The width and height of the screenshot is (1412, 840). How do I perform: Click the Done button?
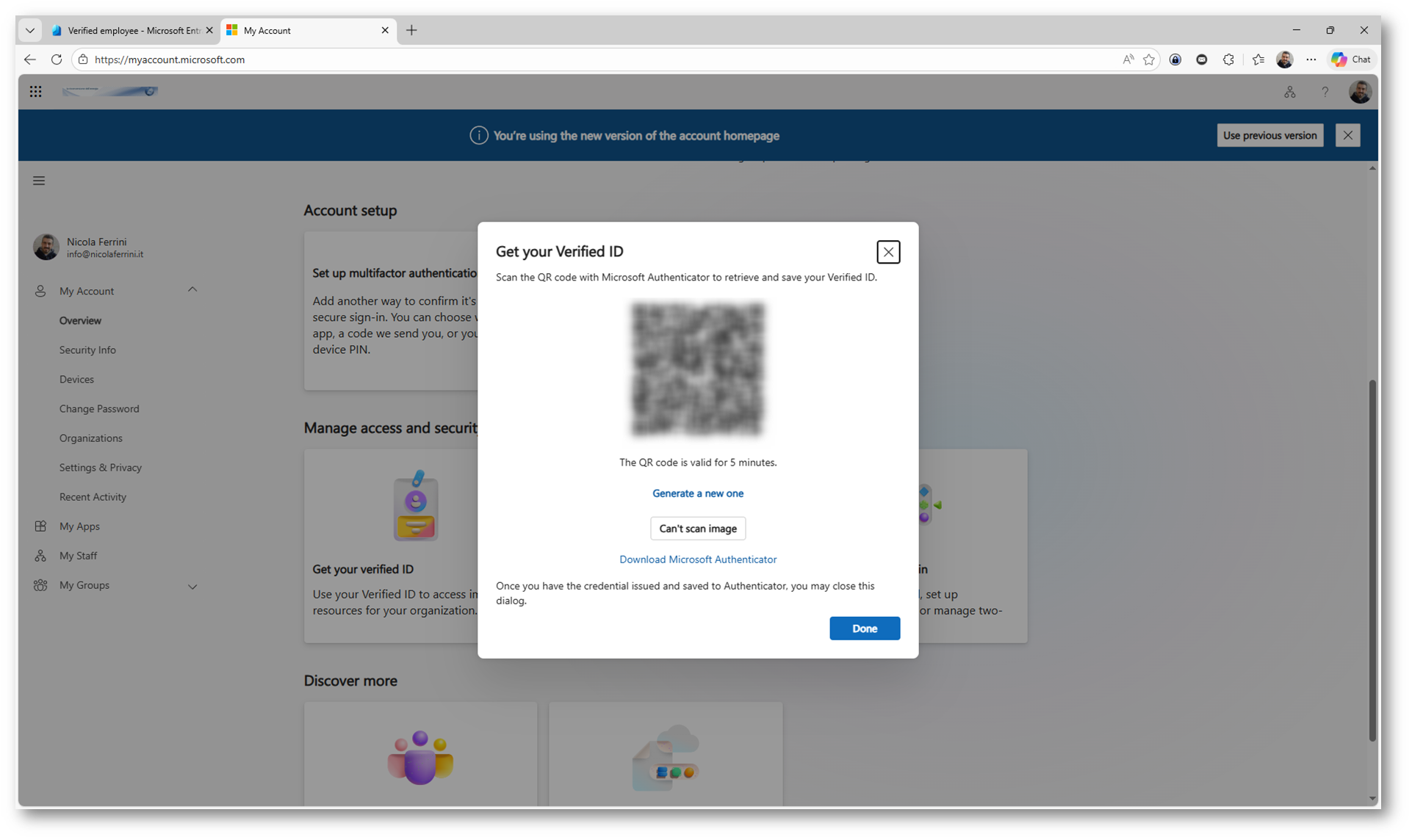pyautogui.click(x=864, y=629)
